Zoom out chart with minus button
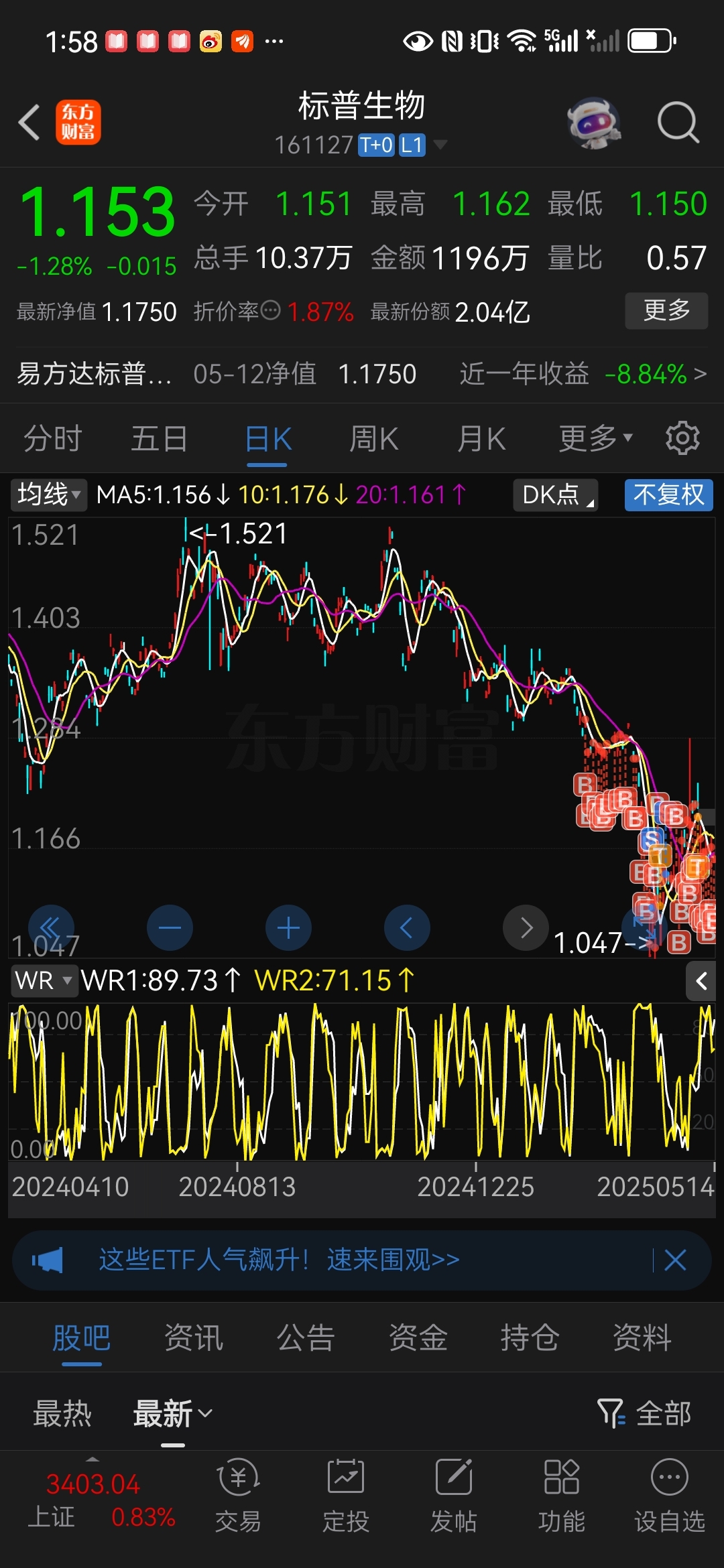 (170, 927)
